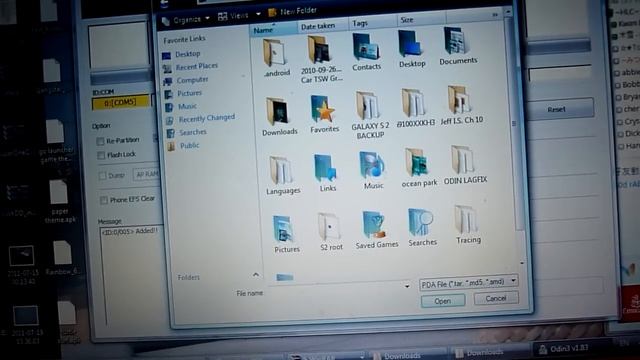Sort by the Size column header

coord(421,19)
